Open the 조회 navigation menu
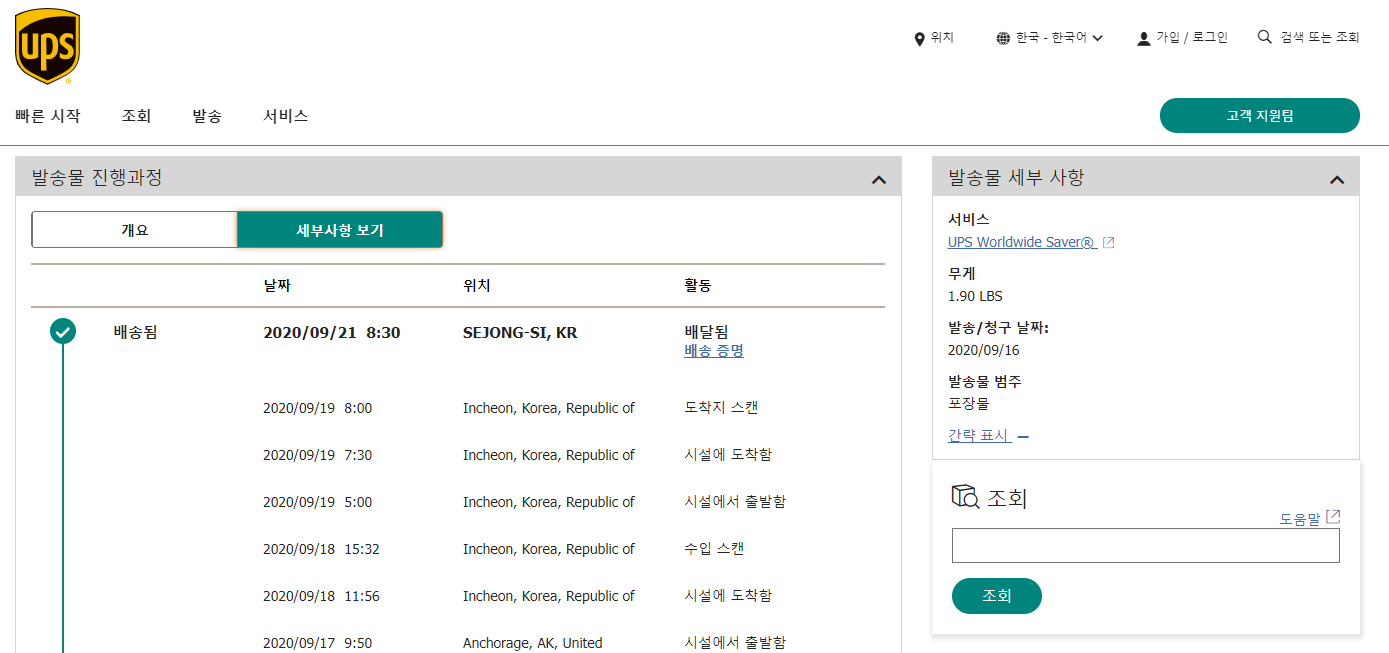The height and width of the screenshot is (653, 1389). pyautogui.click(x=136, y=116)
